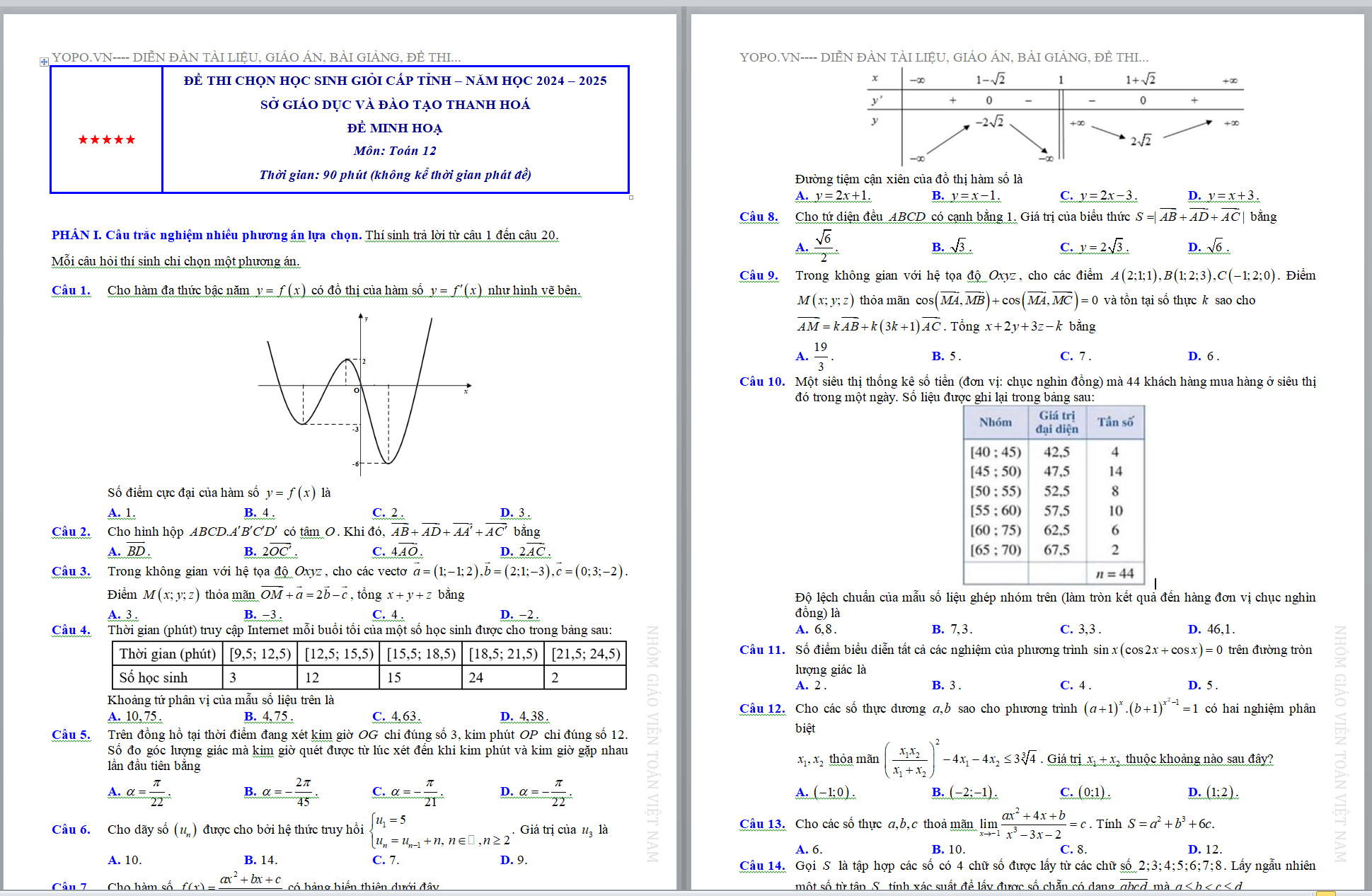Click answer 'B. 14.' under Câu 6
Viewport: 1372px width, 896px height.
coord(261,860)
